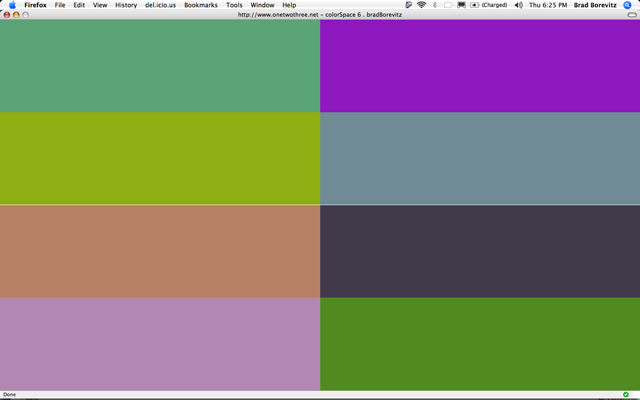
Task: Click the dark charcoal purple color block
Action: pos(480,251)
